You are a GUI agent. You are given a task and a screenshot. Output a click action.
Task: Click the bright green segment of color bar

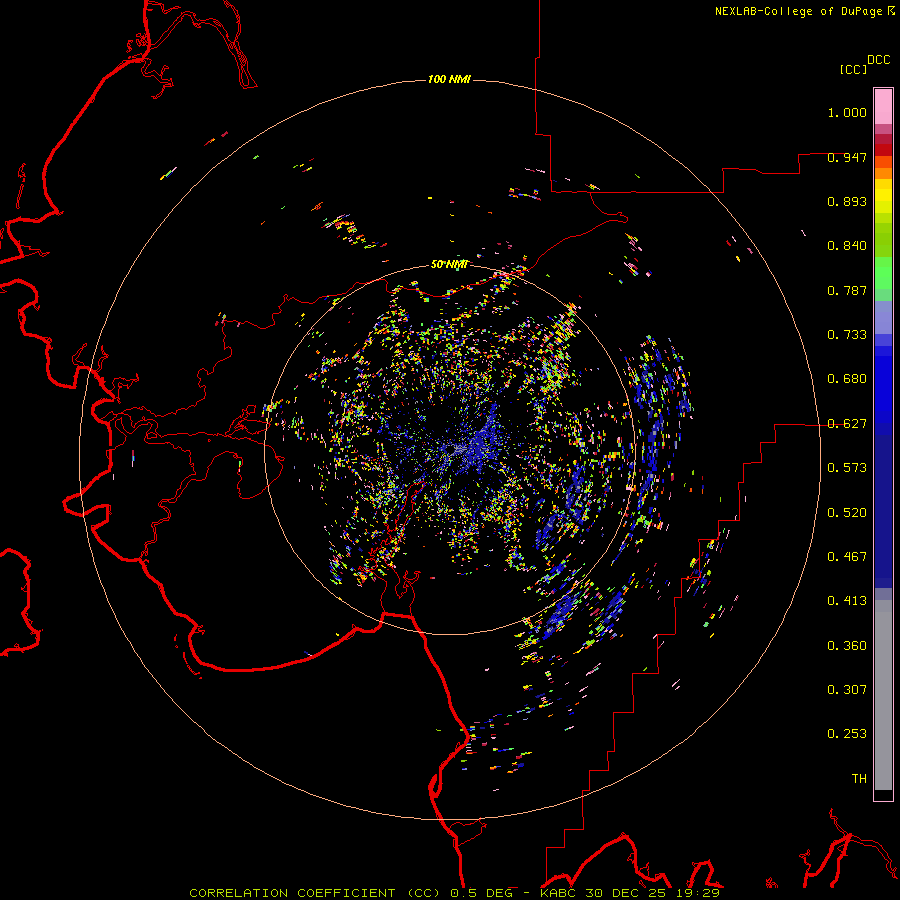point(883,273)
